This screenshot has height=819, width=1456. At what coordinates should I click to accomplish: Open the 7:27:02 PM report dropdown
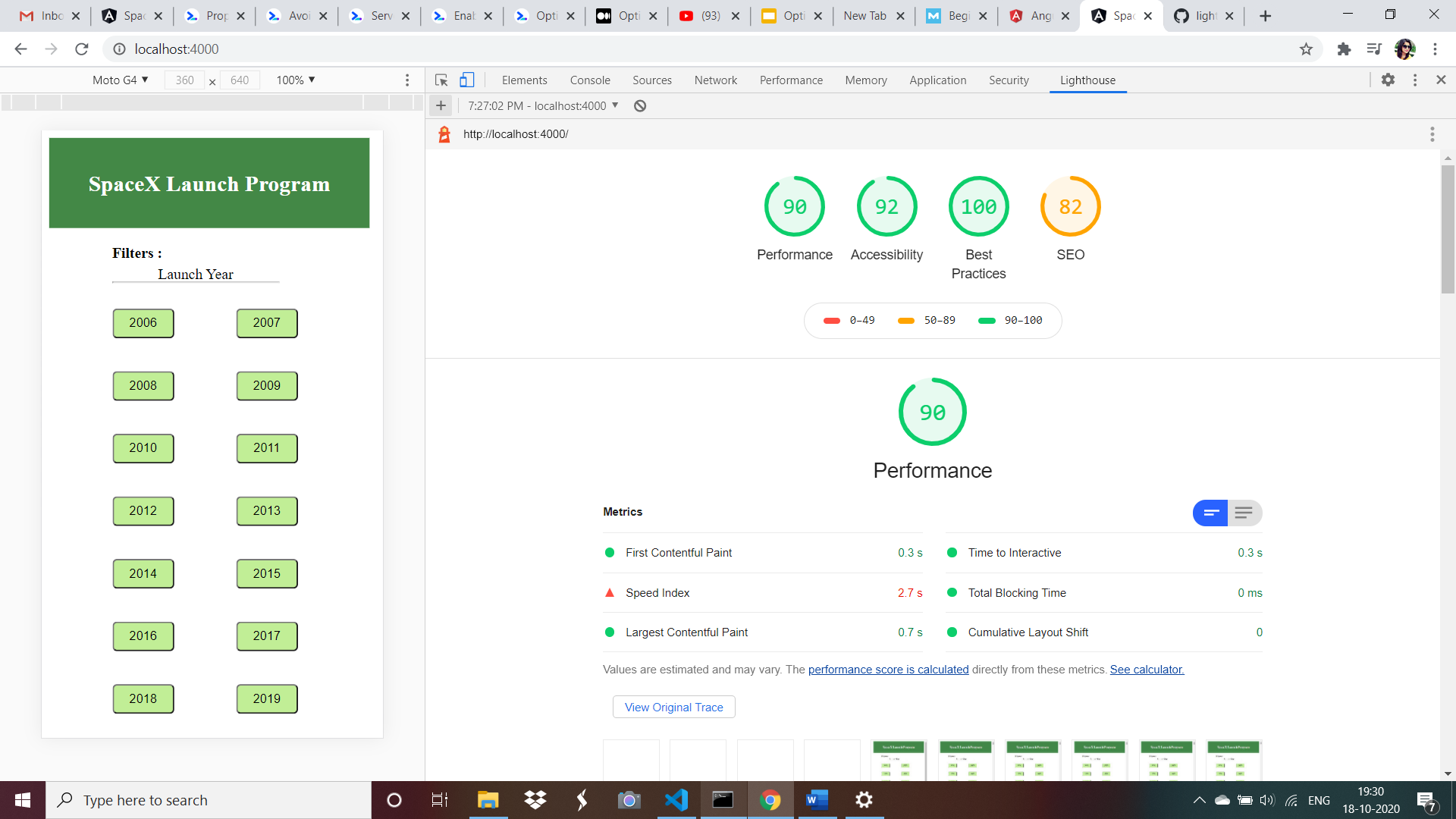point(543,105)
